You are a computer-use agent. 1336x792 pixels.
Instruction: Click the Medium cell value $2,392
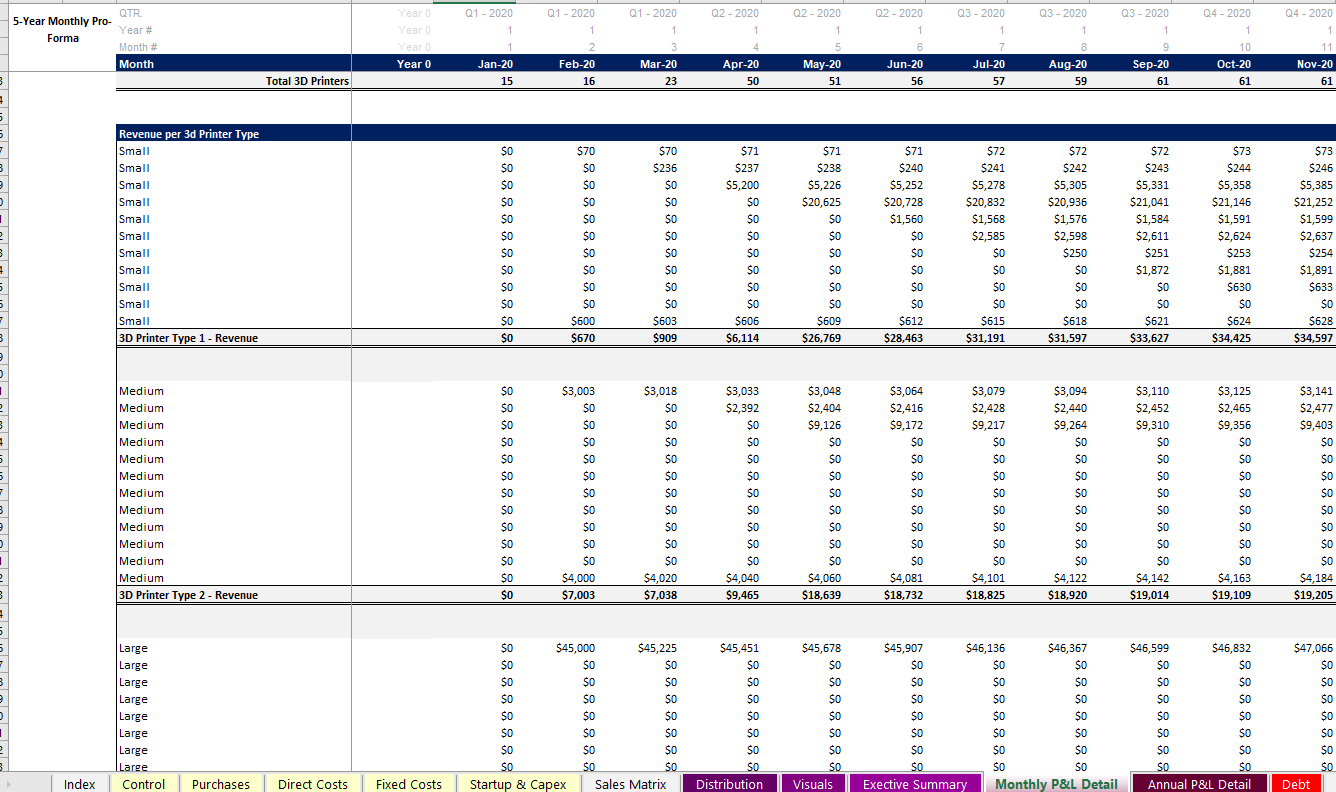click(x=743, y=408)
